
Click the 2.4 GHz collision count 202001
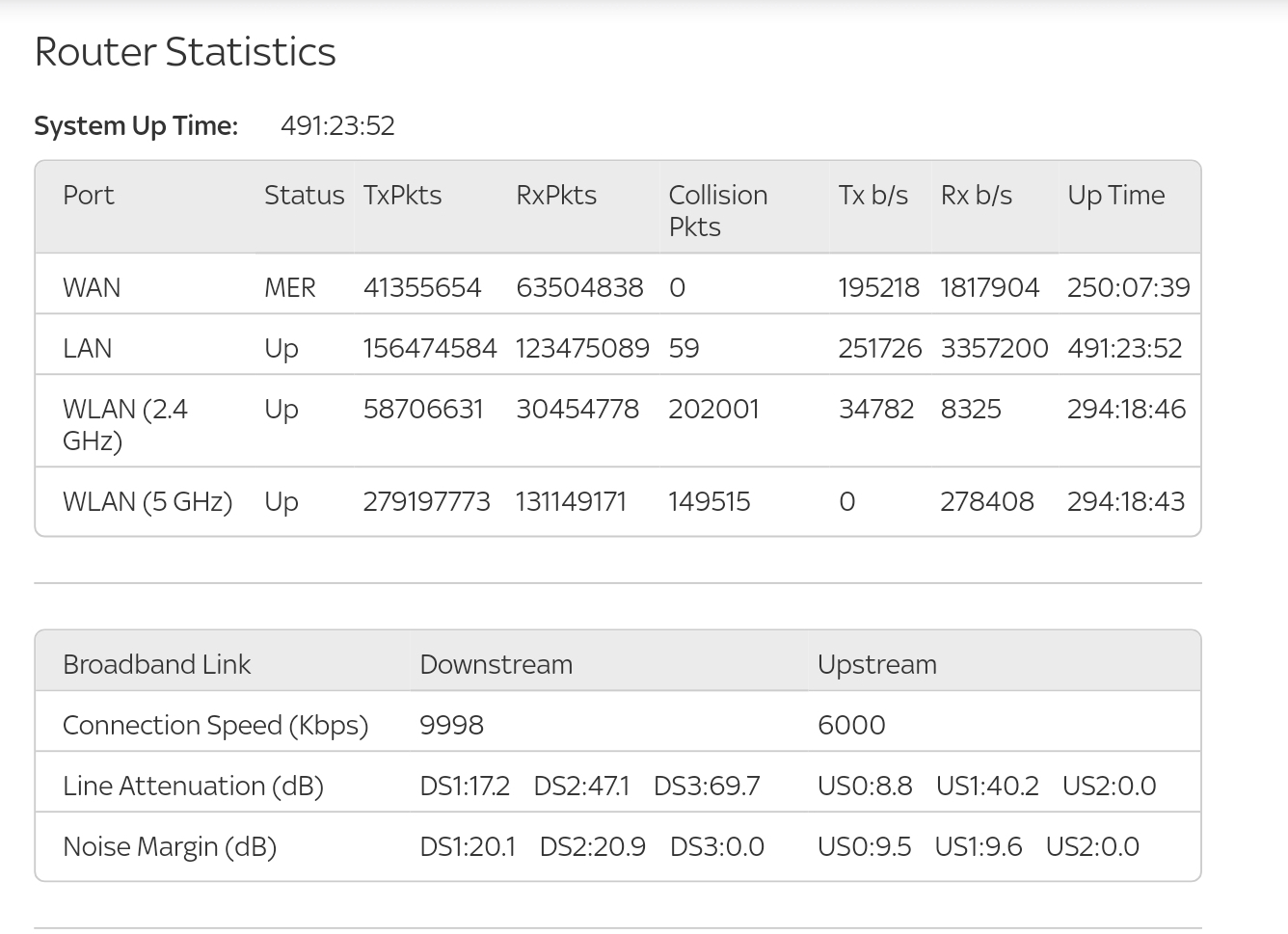[x=713, y=410]
